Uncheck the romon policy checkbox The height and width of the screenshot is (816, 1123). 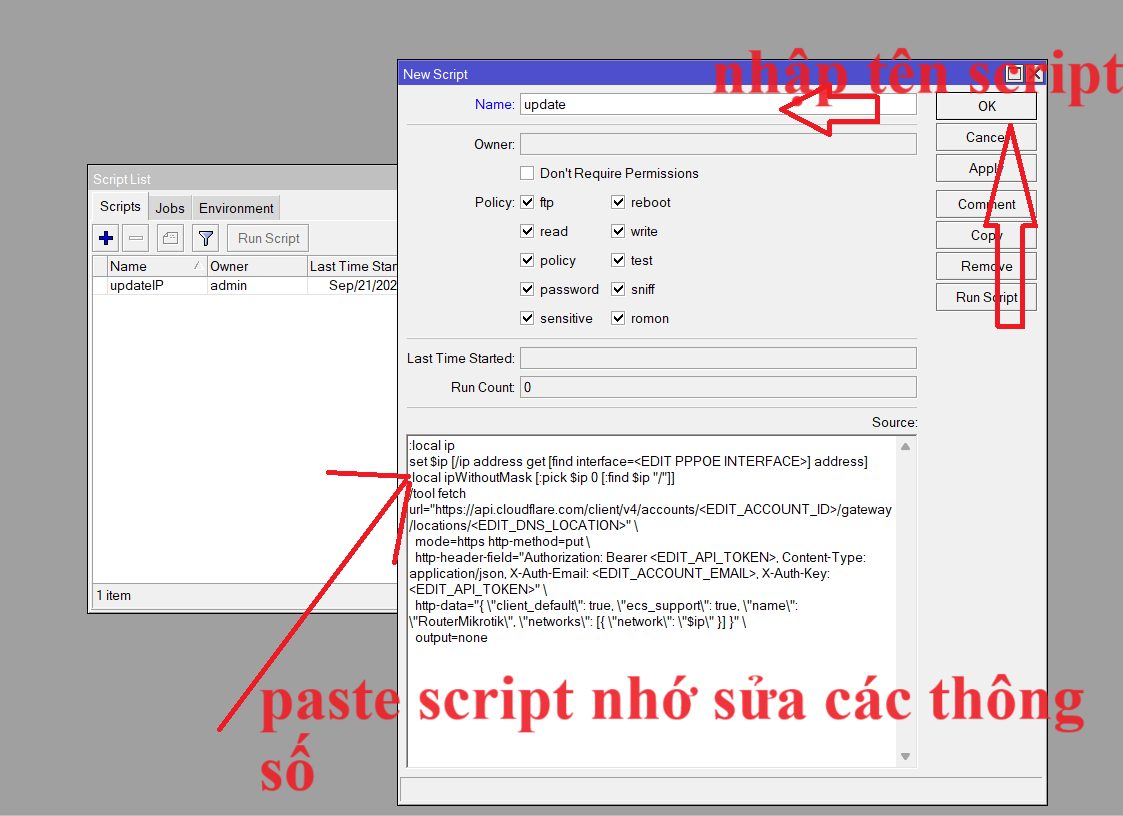tap(618, 318)
